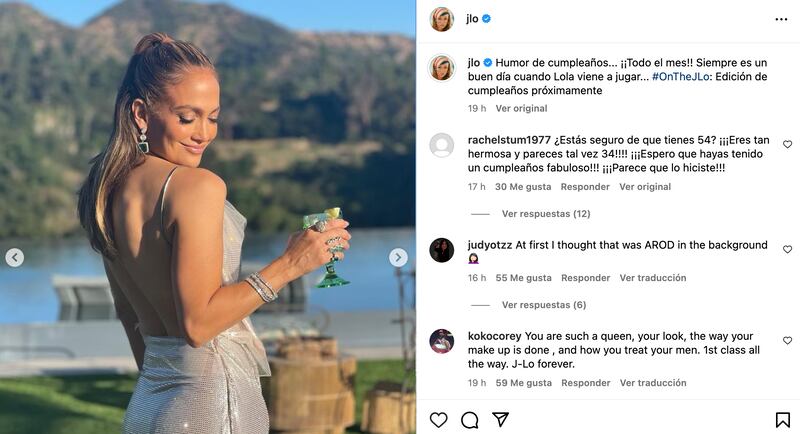
Task: Like kokocorey's comment
Action: coord(787,341)
